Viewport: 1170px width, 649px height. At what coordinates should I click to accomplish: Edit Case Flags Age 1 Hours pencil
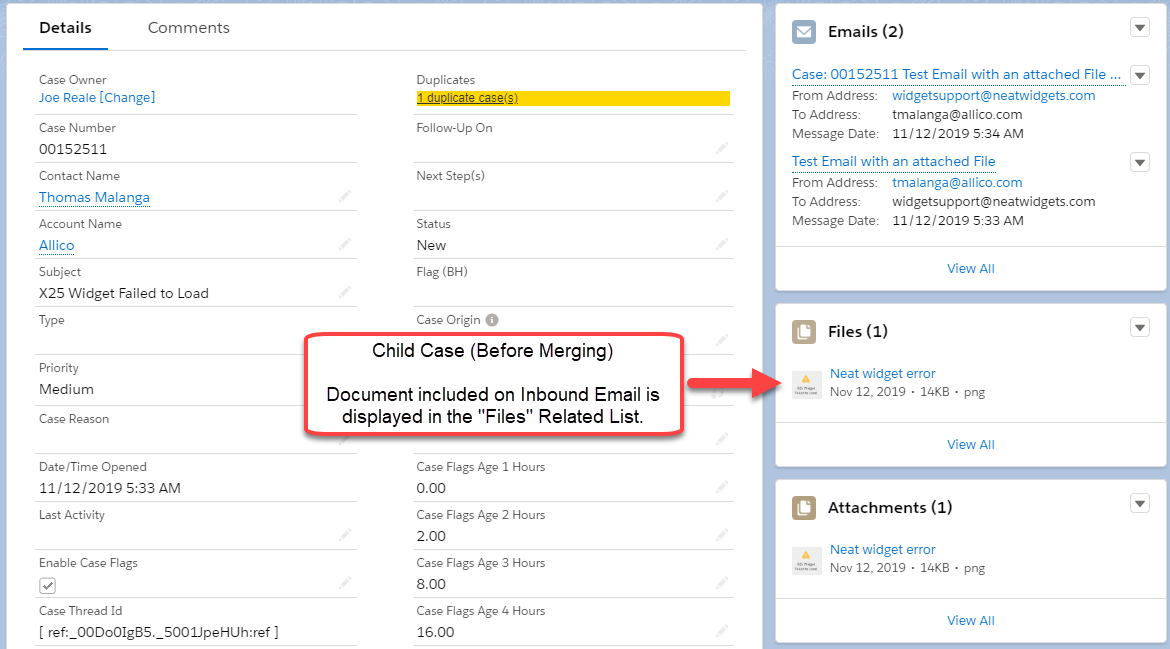[722, 487]
